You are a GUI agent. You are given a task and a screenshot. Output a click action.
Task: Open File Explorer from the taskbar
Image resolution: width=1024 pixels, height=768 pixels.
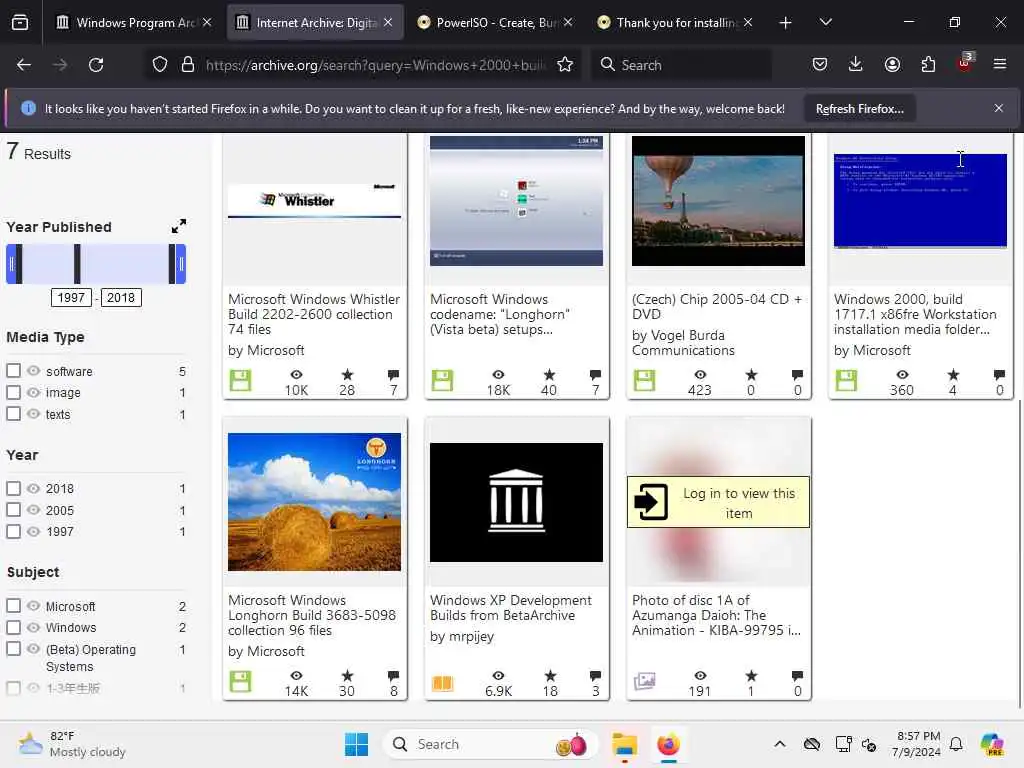(x=624, y=745)
